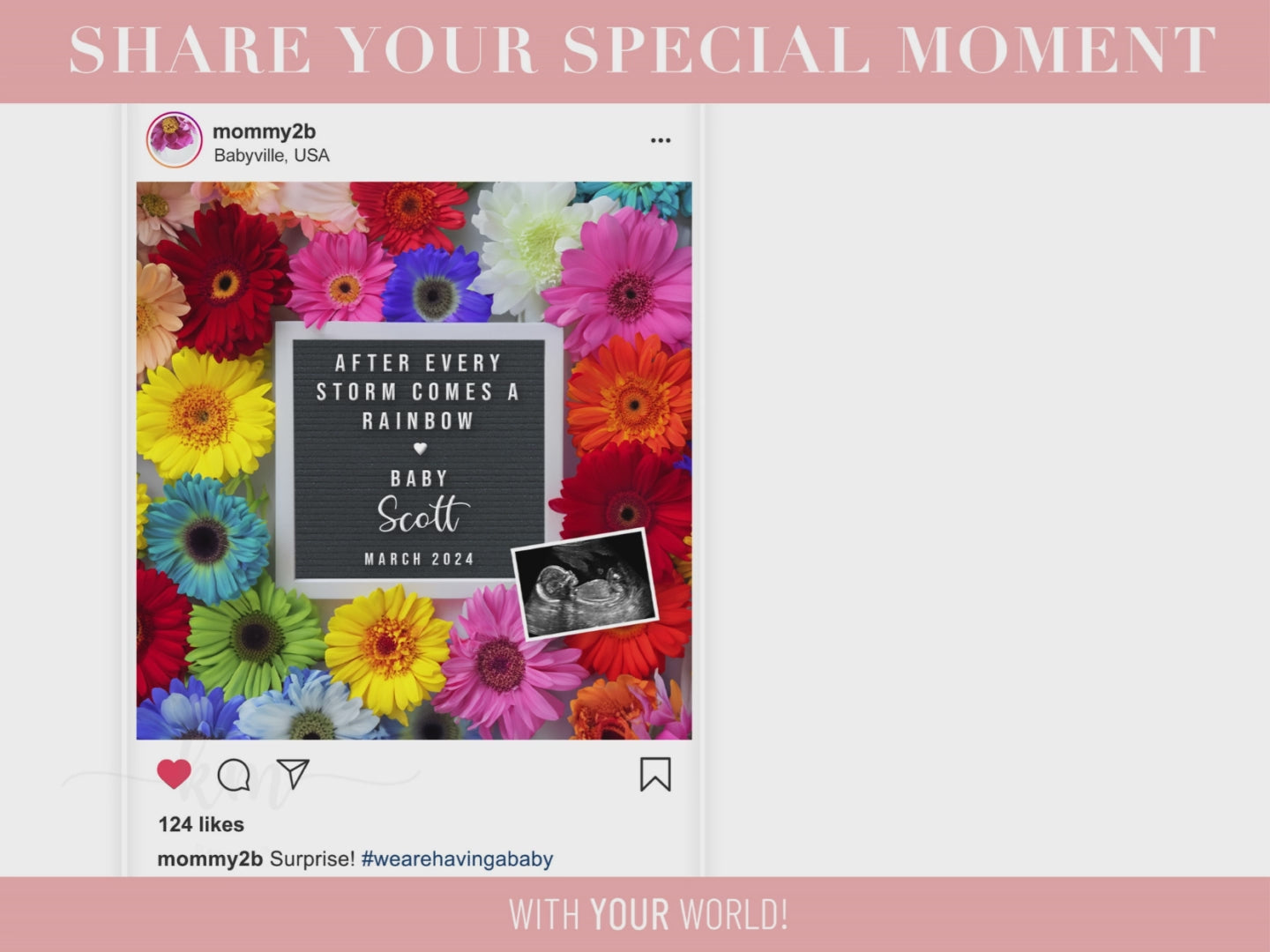
Task: Click the Surprise! caption text
Action: (312, 859)
